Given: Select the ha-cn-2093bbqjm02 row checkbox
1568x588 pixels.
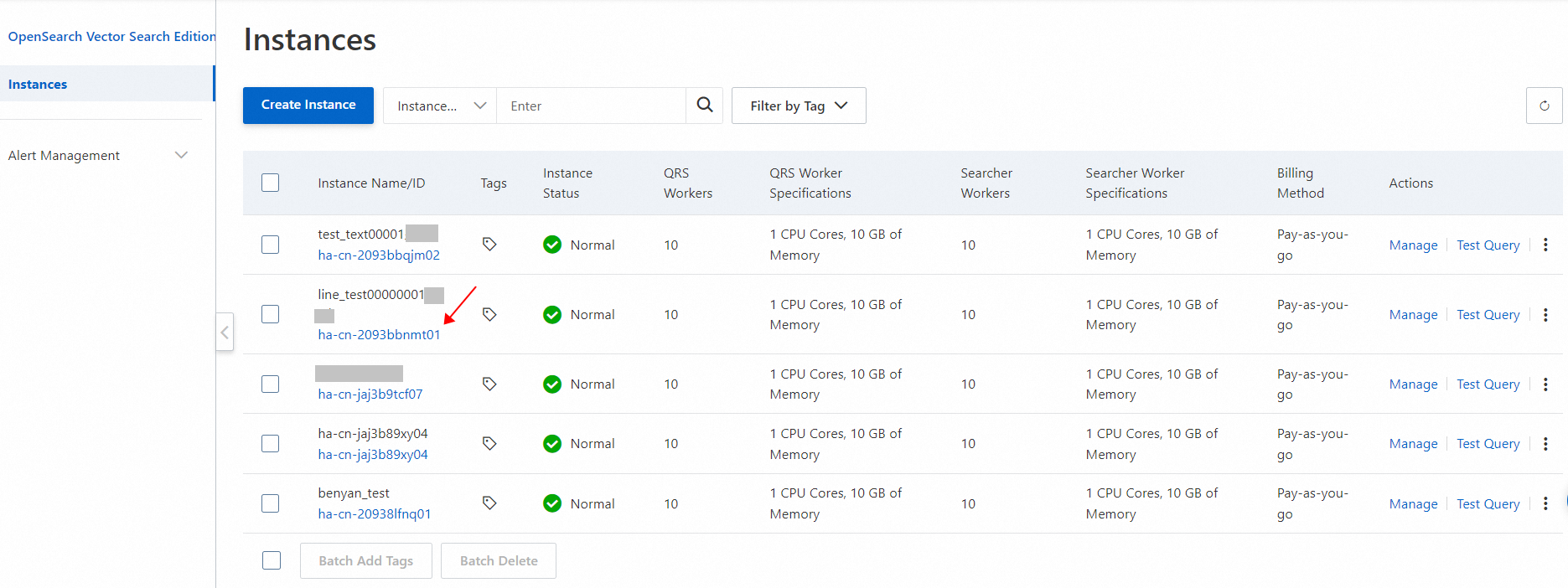Looking at the screenshot, I should [x=270, y=245].
